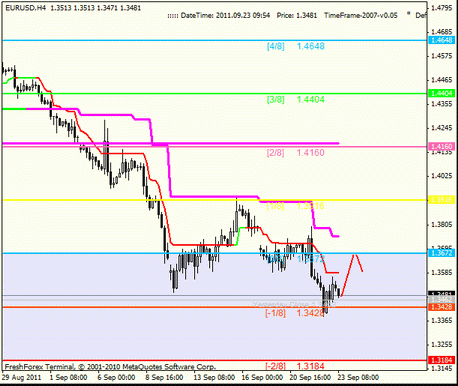Click the 1.3428 orange price tag

pyautogui.click(x=442, y=307)
